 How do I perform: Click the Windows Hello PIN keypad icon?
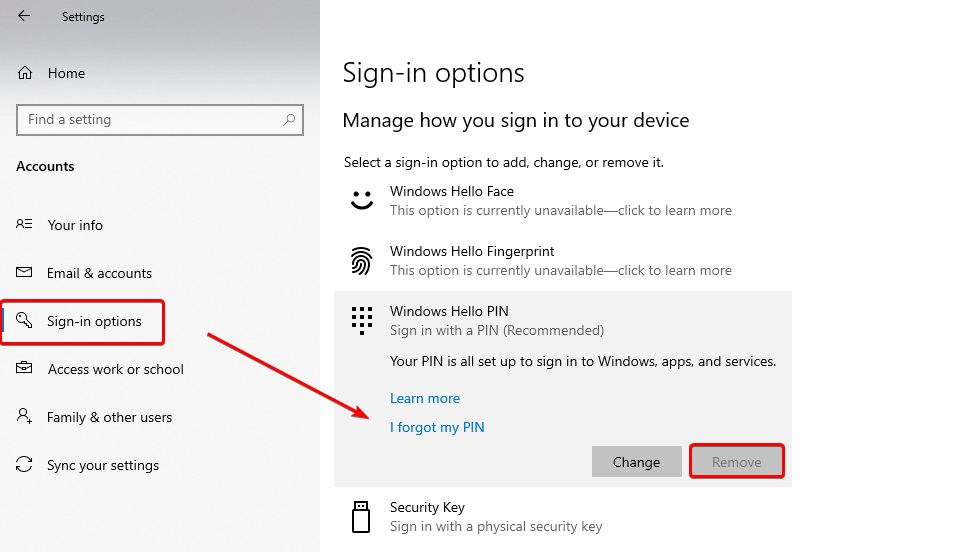coord(361,320)
